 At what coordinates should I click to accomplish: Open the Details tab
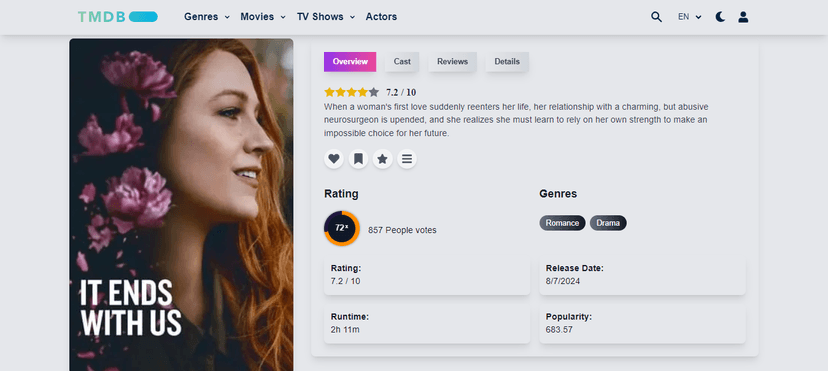507,62
